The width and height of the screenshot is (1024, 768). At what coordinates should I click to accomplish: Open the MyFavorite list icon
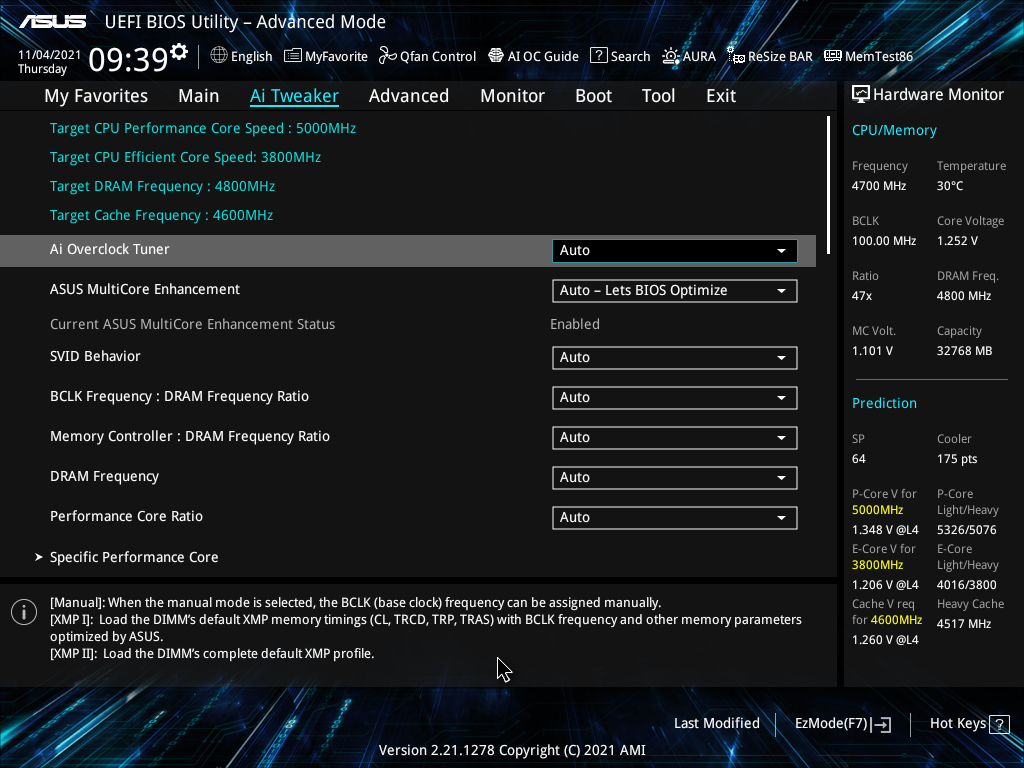tap(293, 56)
